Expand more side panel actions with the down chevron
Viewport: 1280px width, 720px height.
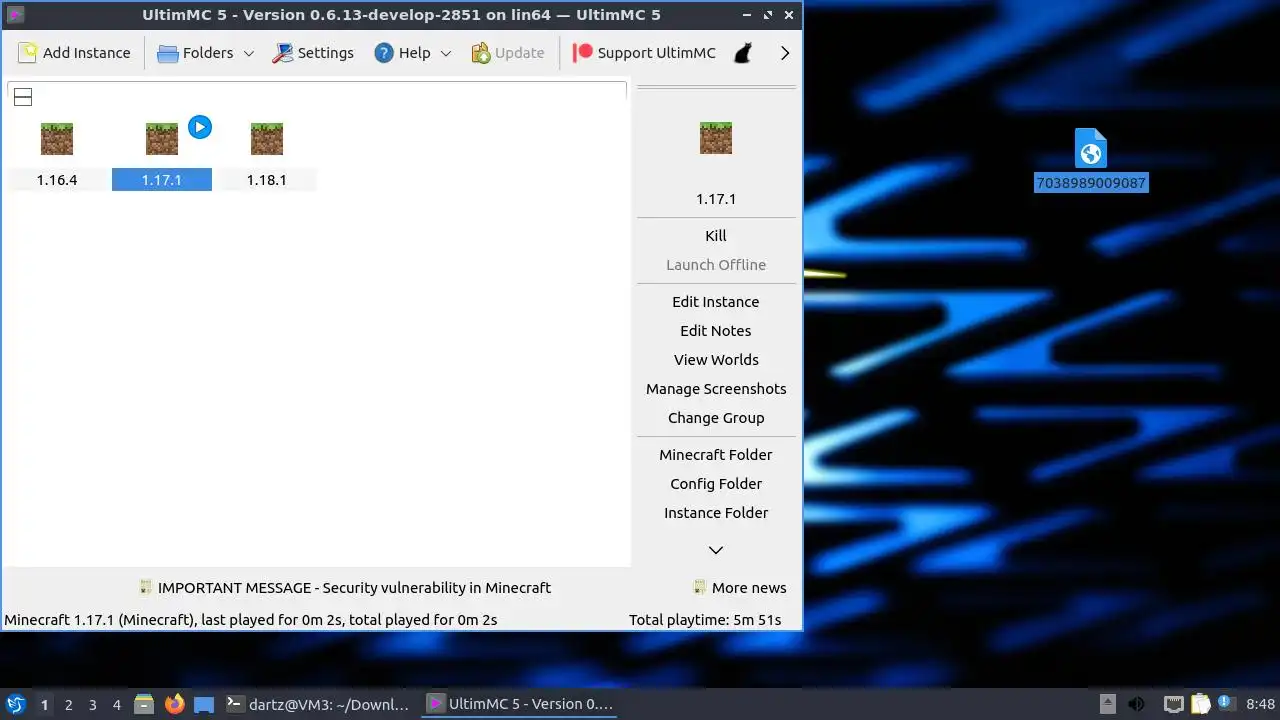[716, 550]
